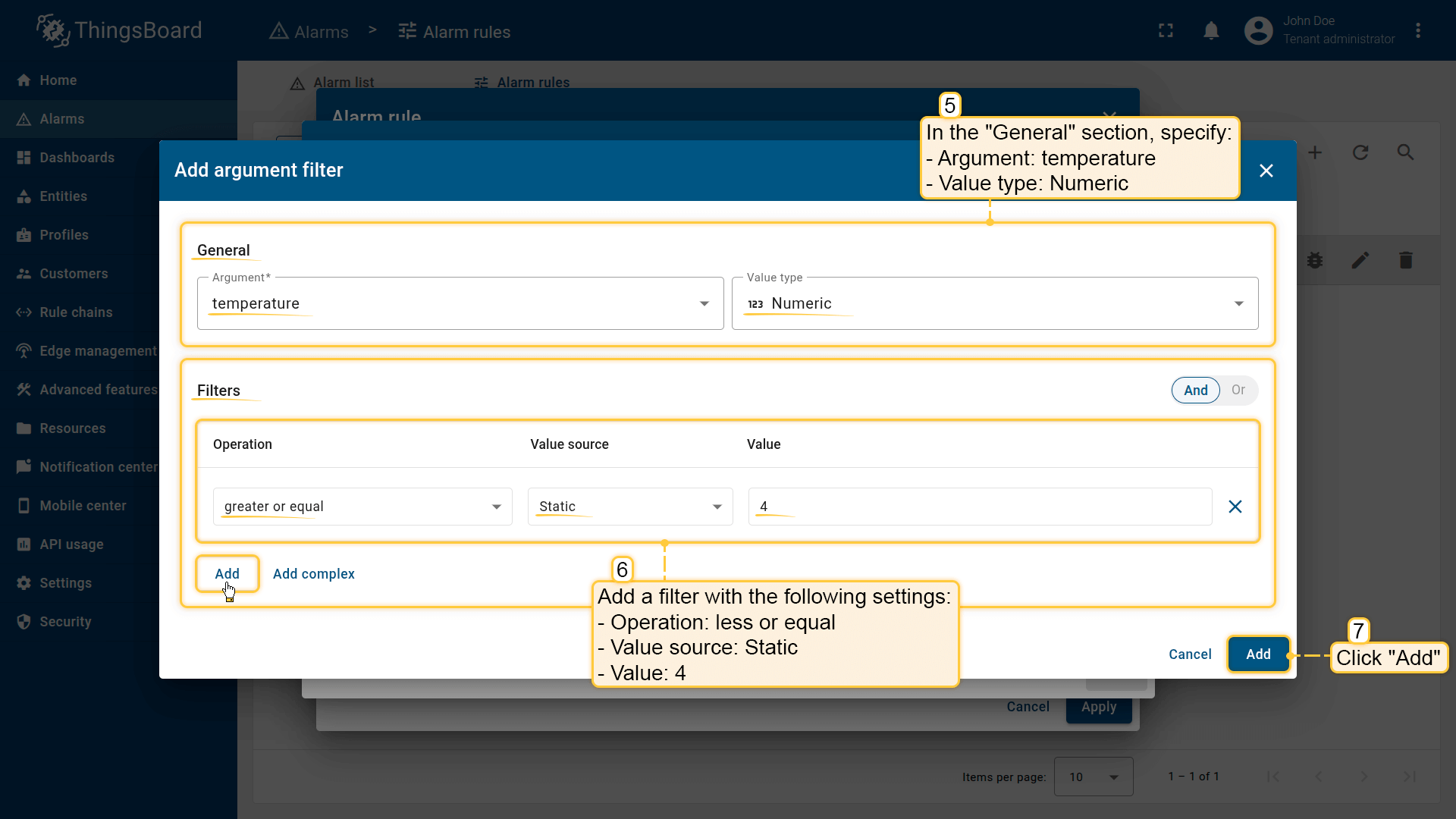Click the pencil edit icon
The width and height of the screenshot is (1456, 819).
pos(1360,261)
